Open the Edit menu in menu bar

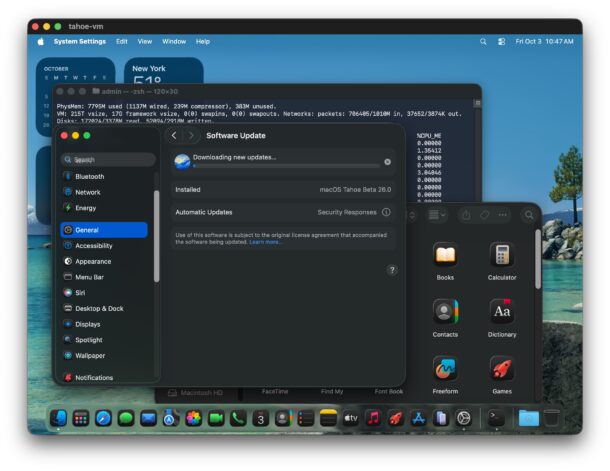pyautogui.click(x=121, y=41)
